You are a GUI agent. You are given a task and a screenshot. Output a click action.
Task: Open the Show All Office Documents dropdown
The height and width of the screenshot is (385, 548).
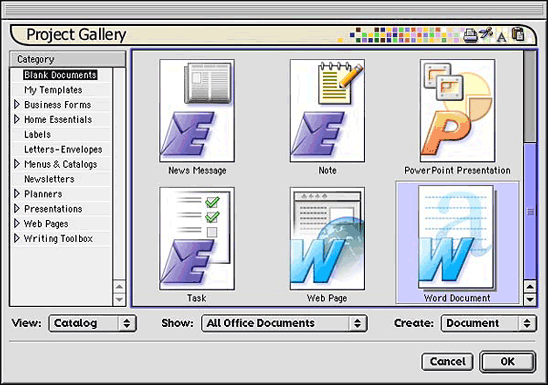(284, 323)
